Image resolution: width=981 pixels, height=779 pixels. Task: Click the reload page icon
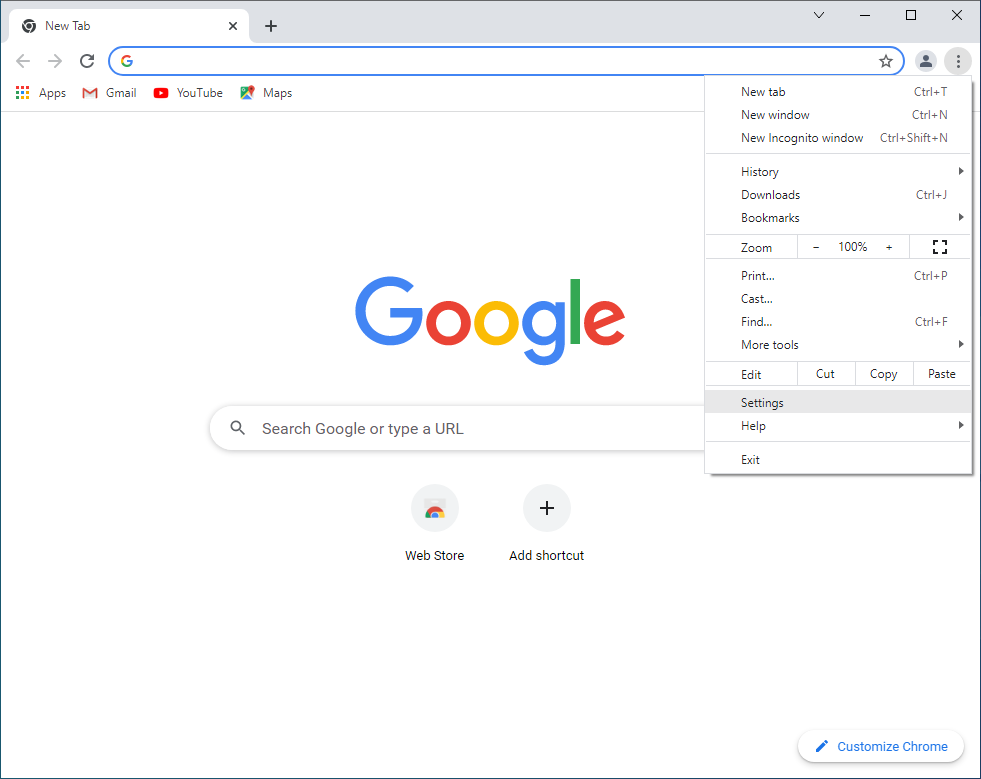pos(87,61)
